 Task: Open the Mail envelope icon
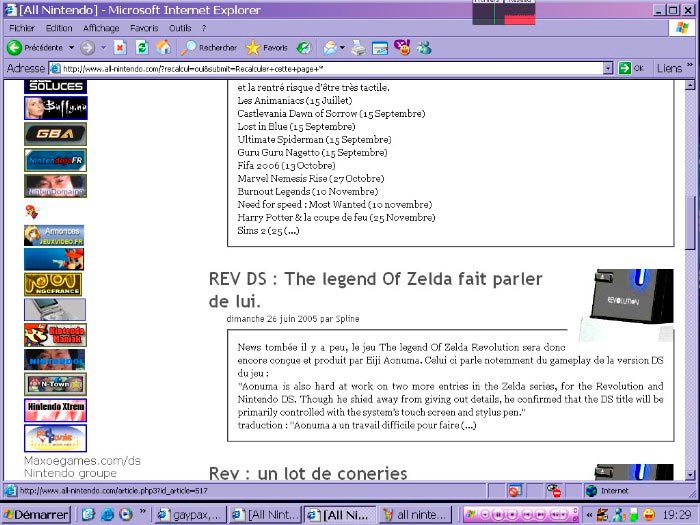click(x=330, y=47)
